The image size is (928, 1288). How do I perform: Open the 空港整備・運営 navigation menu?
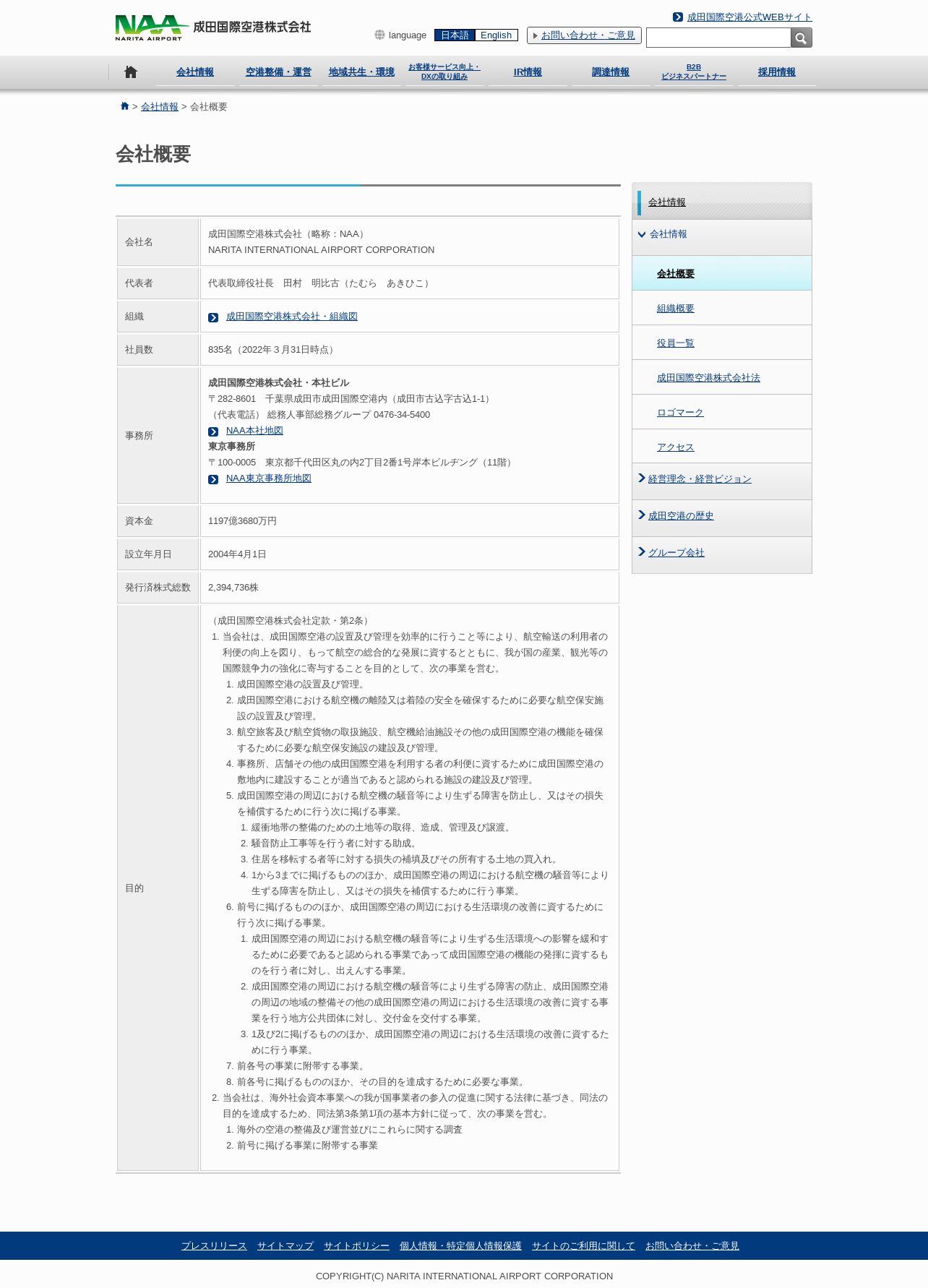pos(278,72)
